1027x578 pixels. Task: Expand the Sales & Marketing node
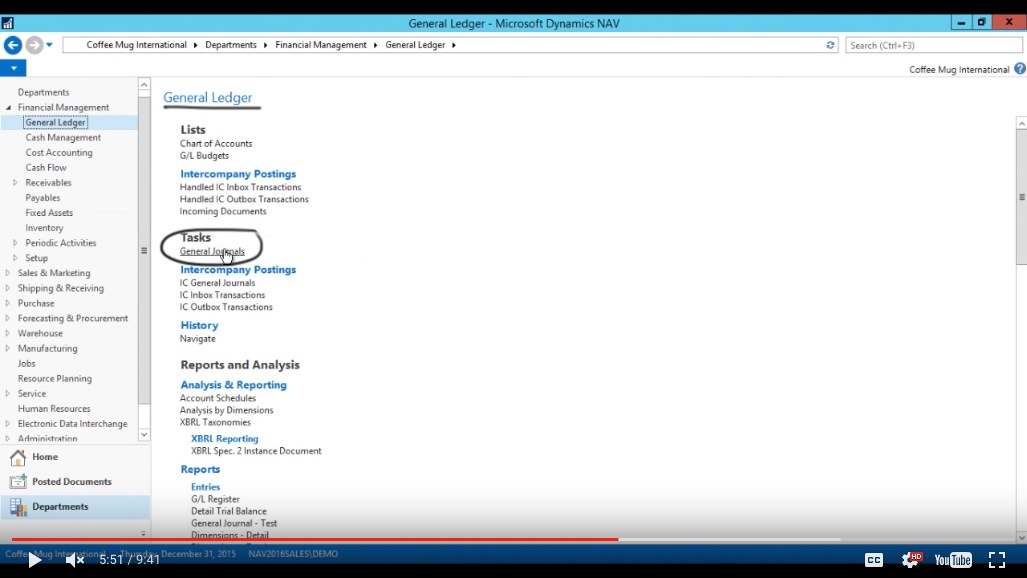point(8,273)
